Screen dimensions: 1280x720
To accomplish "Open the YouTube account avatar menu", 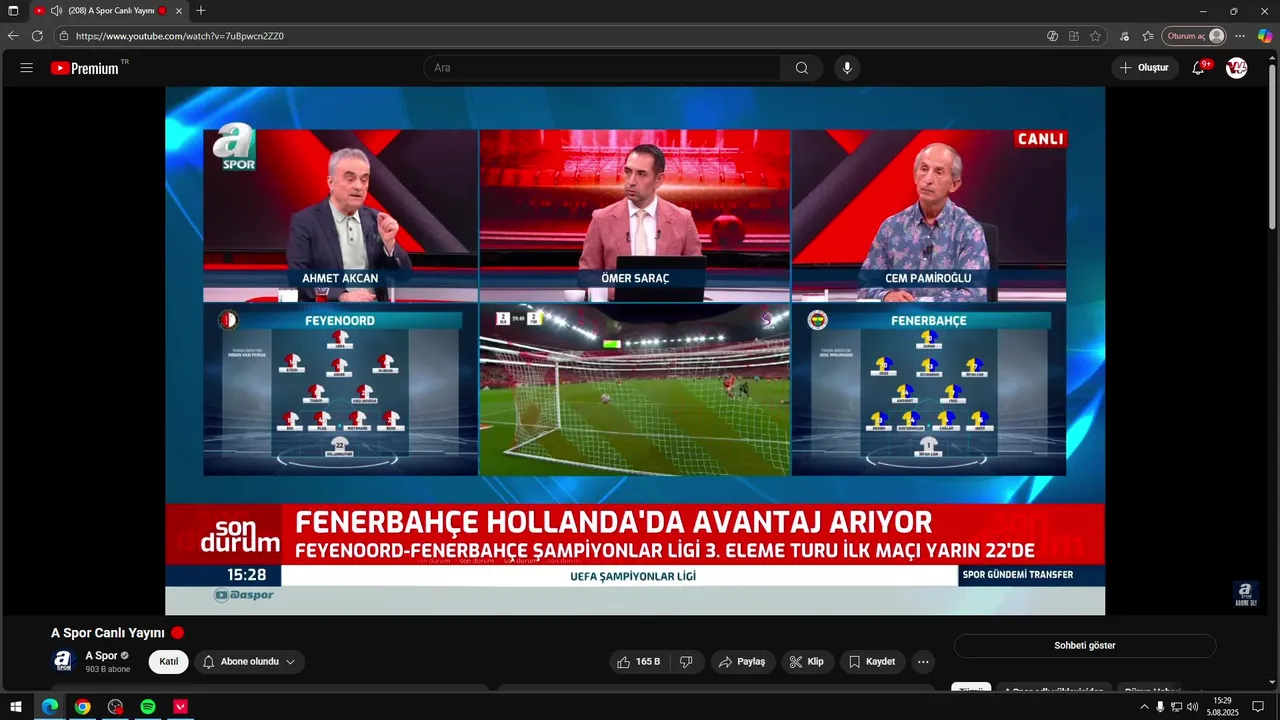I will (x=1237, y=68).
